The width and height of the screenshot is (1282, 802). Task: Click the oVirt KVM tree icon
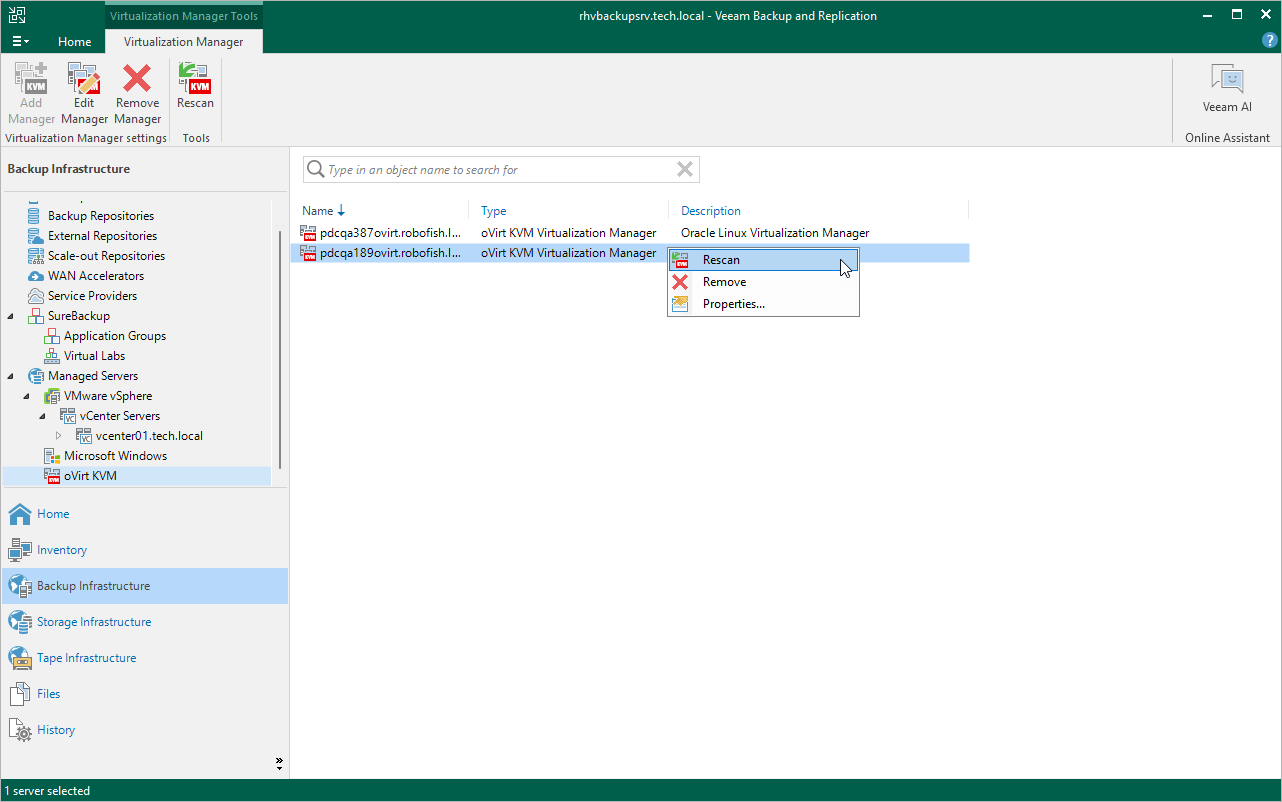coord(52,476)
